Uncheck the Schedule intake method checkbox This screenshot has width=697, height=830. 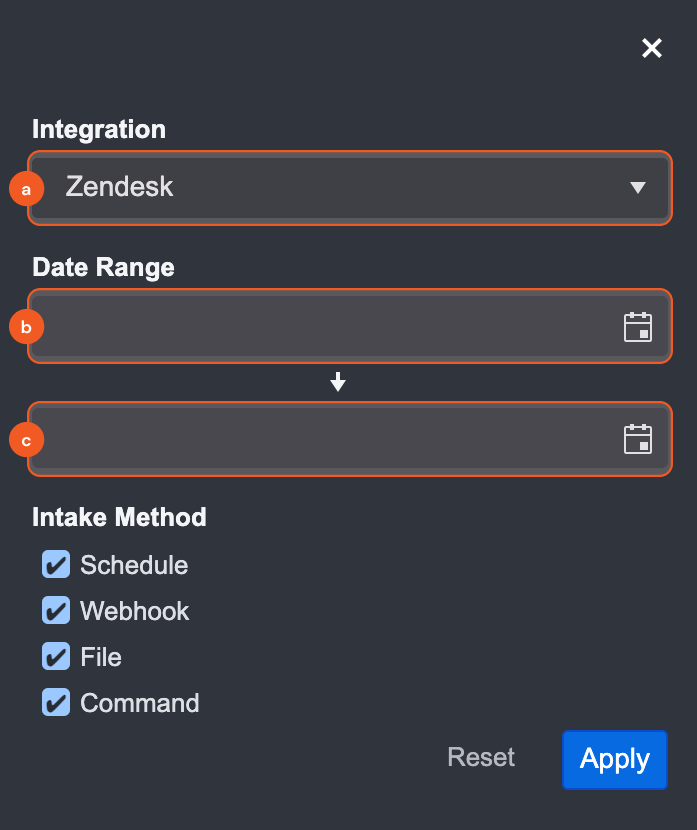(56, 565)
